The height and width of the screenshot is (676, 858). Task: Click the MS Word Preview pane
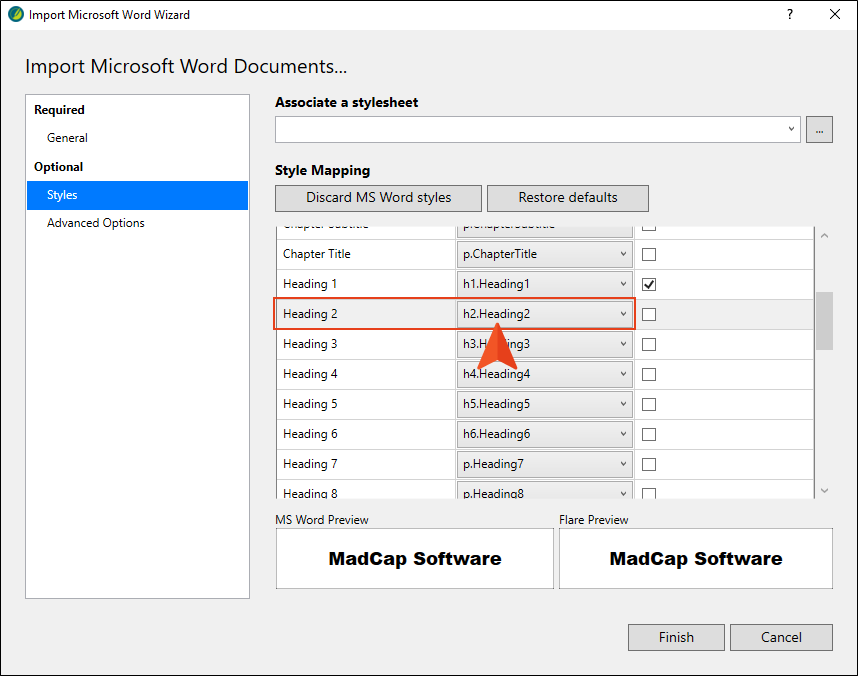(415, 558)
